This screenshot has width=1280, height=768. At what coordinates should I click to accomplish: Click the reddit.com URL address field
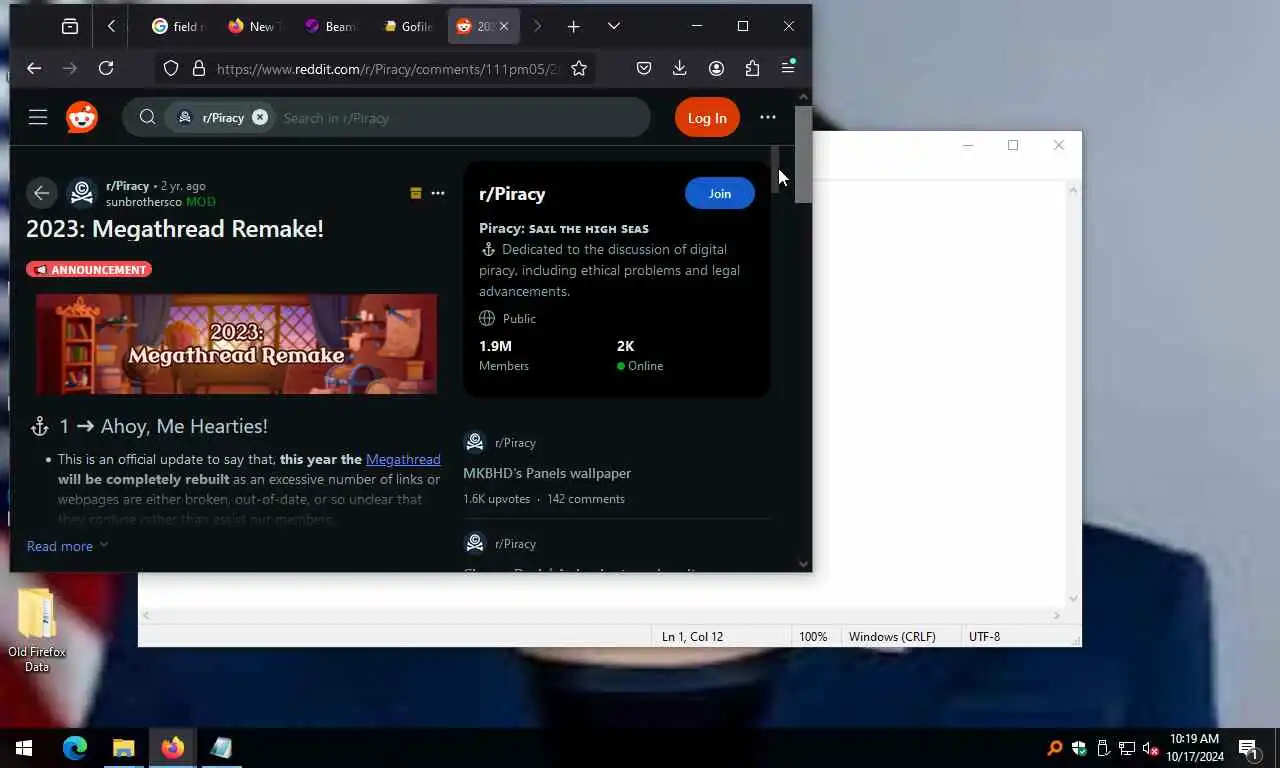point(388,69)
